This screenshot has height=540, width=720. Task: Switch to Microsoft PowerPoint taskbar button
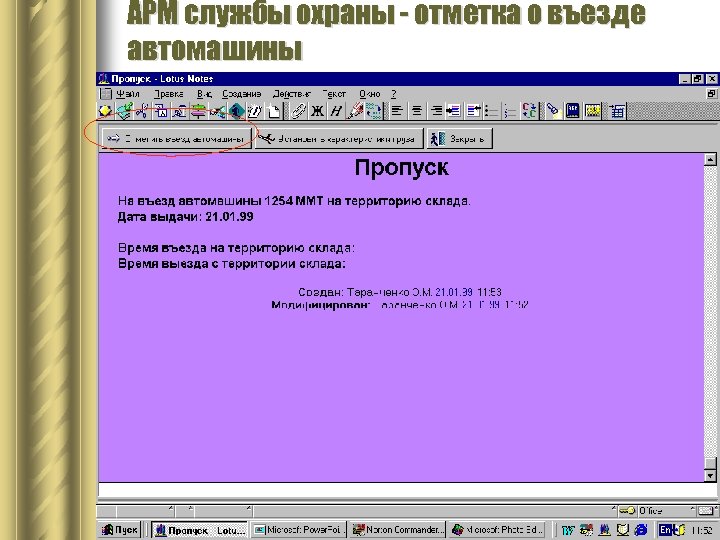[298, 529]
